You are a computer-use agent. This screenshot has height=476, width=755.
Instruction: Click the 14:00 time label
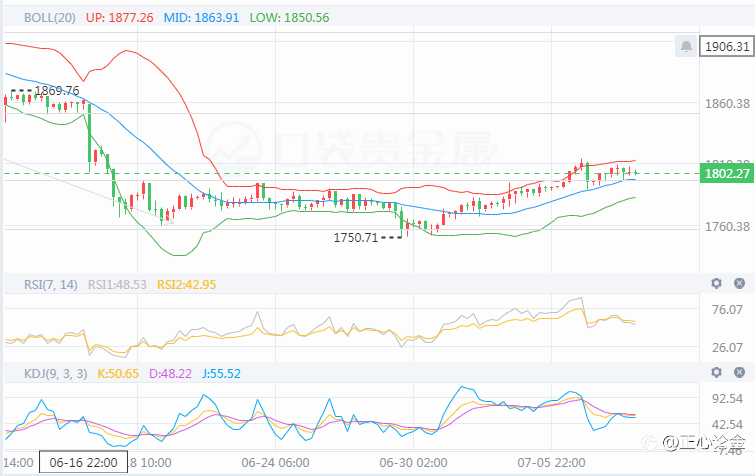[x=18, y=463]
